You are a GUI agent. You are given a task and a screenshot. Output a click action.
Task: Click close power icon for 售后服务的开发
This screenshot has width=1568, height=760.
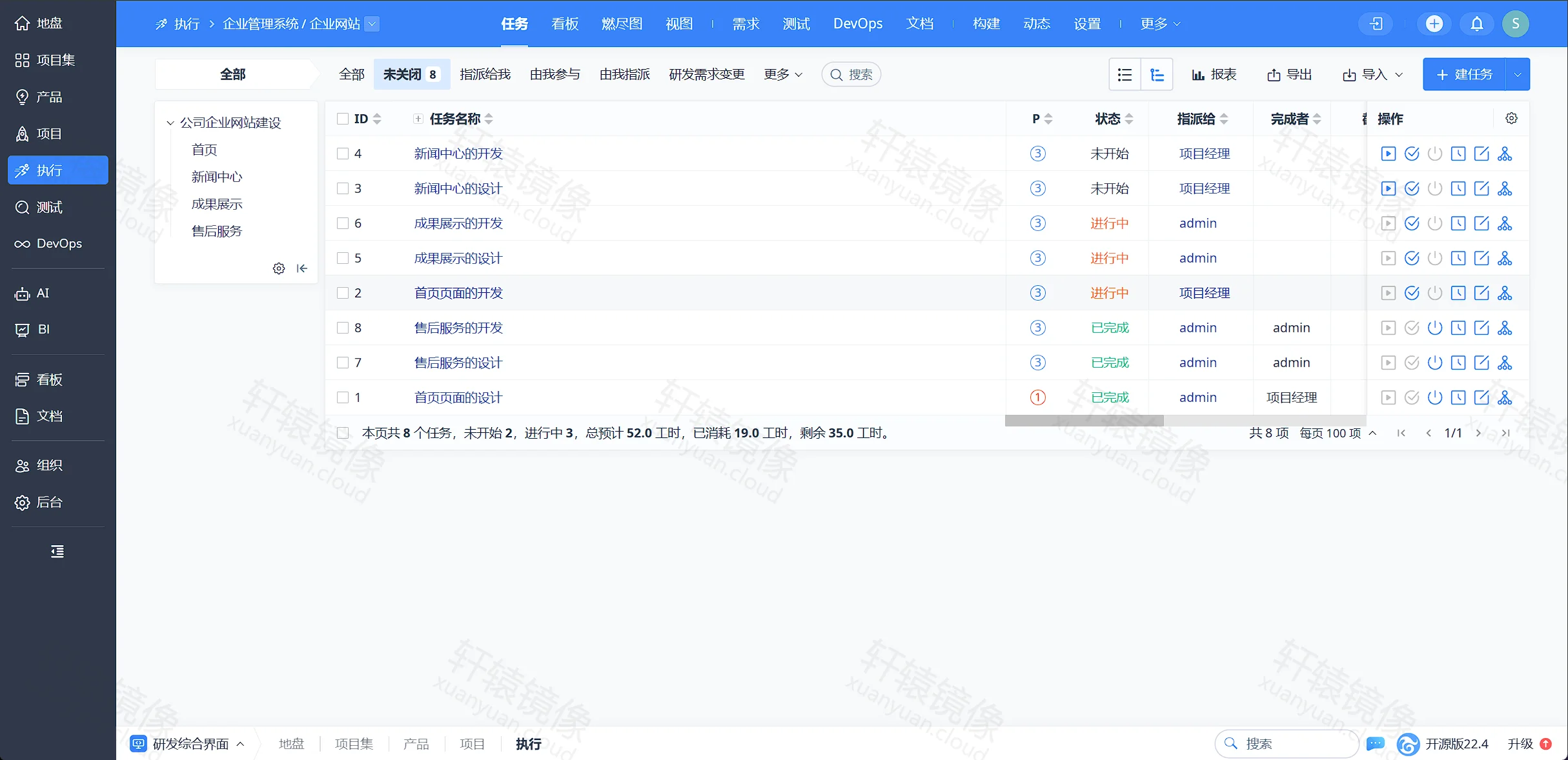pyautogui.click(x=1435, y=328)
